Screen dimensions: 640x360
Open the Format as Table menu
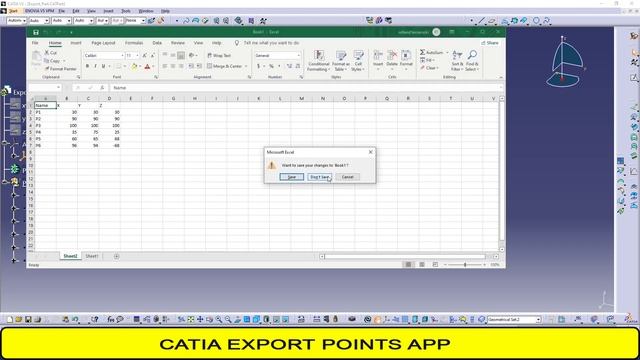pyautogui.click(x=341, y=61)
